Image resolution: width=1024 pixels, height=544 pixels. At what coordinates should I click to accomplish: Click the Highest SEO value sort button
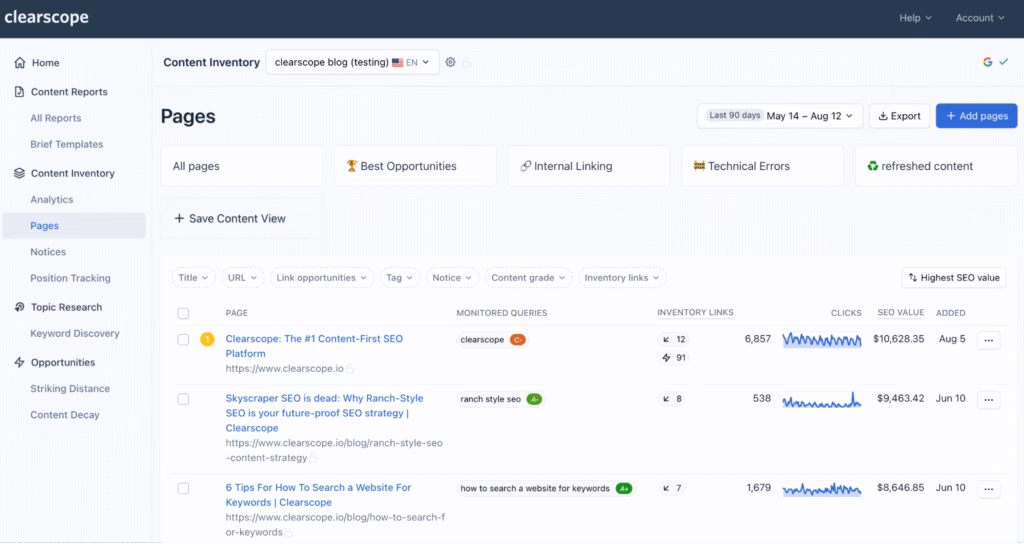click(x=953, y=278)
